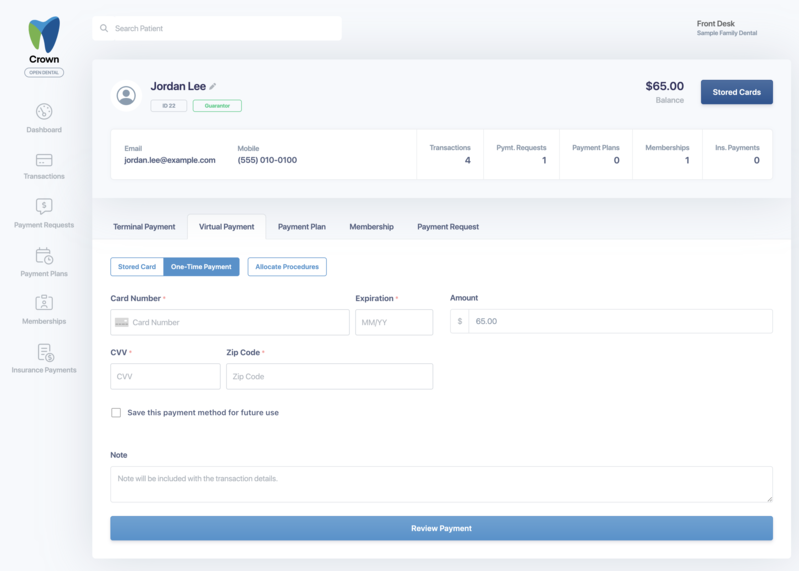Viewport: 799px width, 571px height.
Task: Open the Insurance Payments sidebar icon
Action: 45,352
